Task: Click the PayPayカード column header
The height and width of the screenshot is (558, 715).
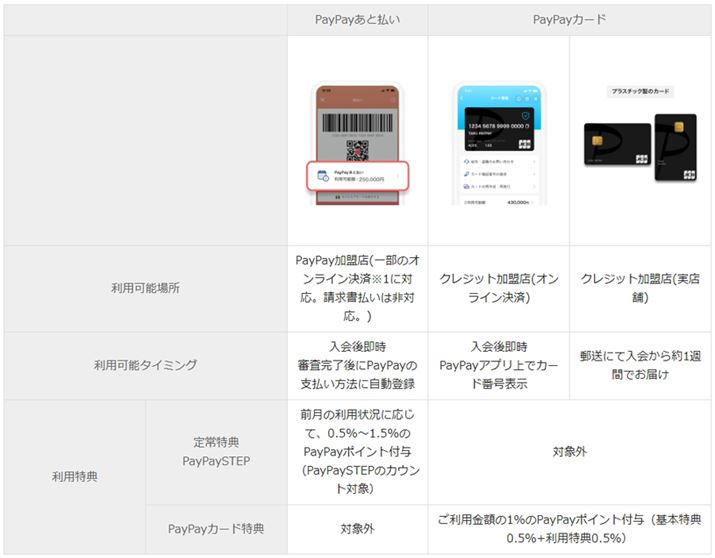Action: click(x=569, y=20)
